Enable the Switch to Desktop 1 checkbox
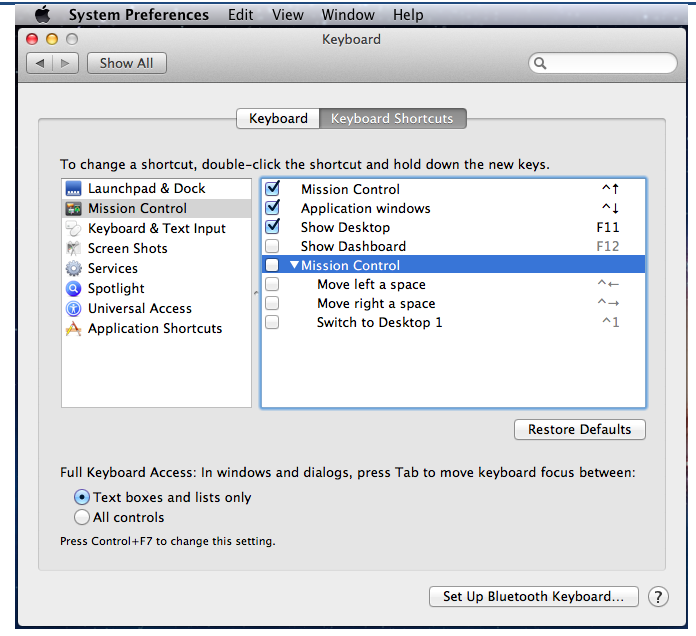Screen dimensions: 696x636 coord(272,322)
